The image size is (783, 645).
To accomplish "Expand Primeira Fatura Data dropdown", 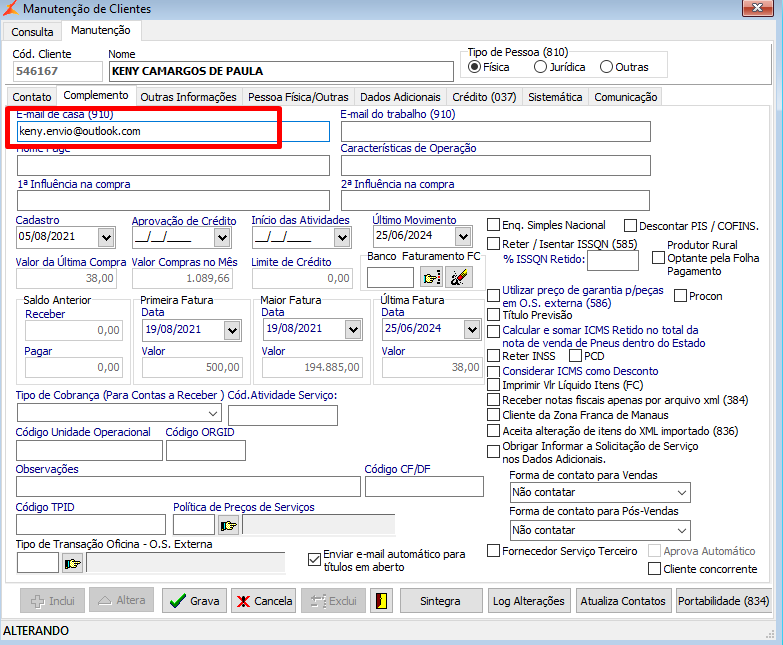I will pos(232,330).
